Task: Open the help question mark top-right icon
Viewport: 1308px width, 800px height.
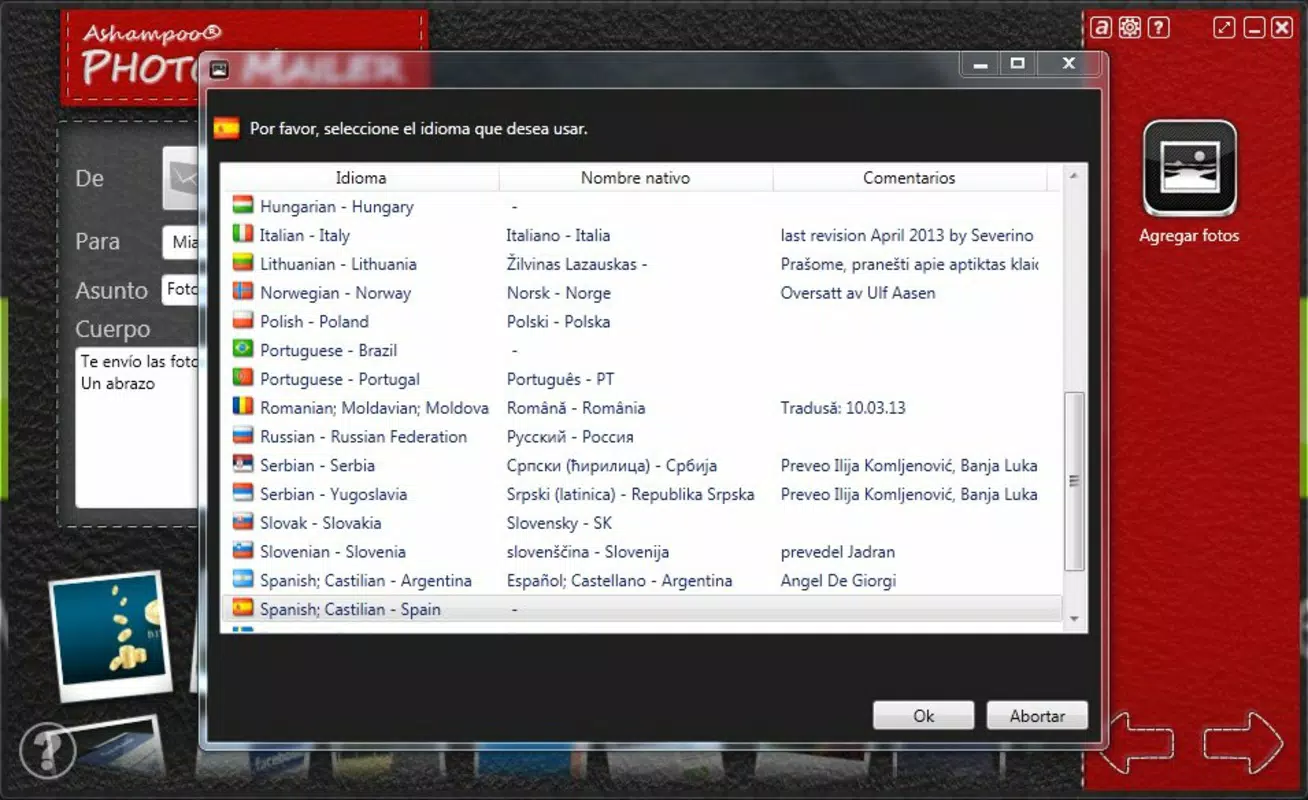Action: pyautogui.click(x=1158, y=28)
